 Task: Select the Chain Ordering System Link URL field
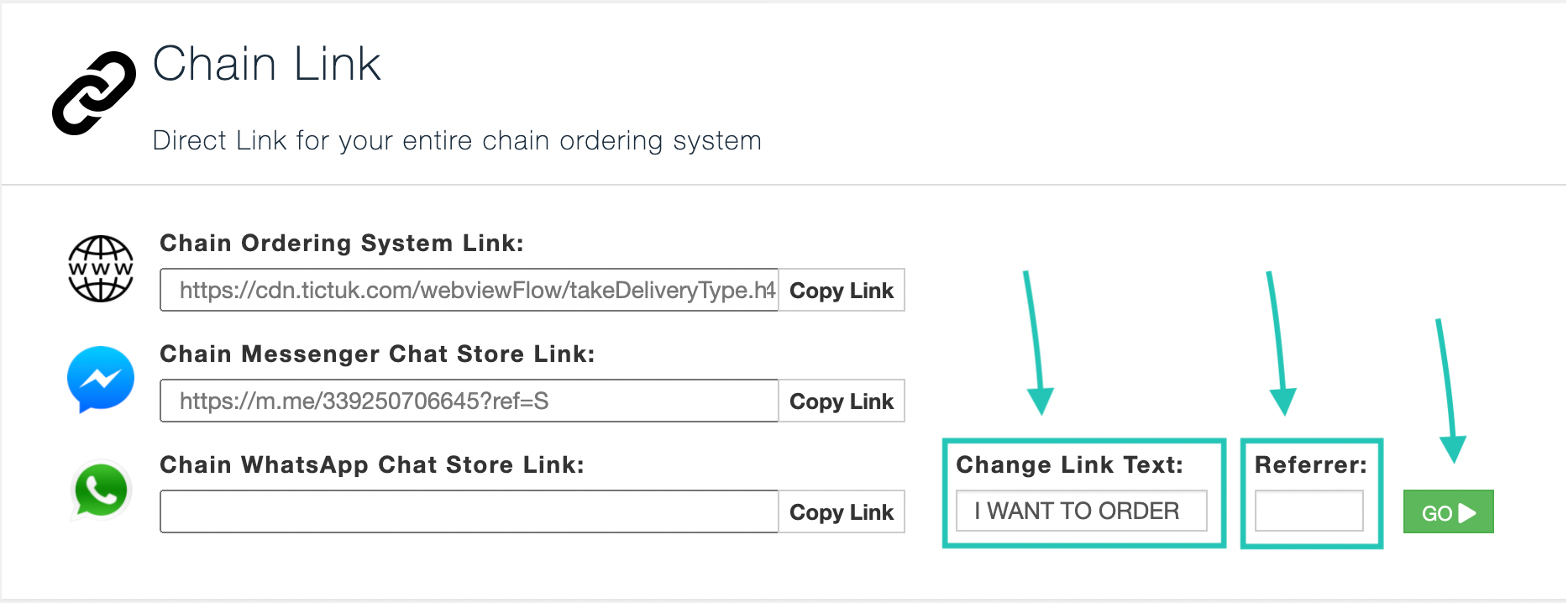coord(469,290)
